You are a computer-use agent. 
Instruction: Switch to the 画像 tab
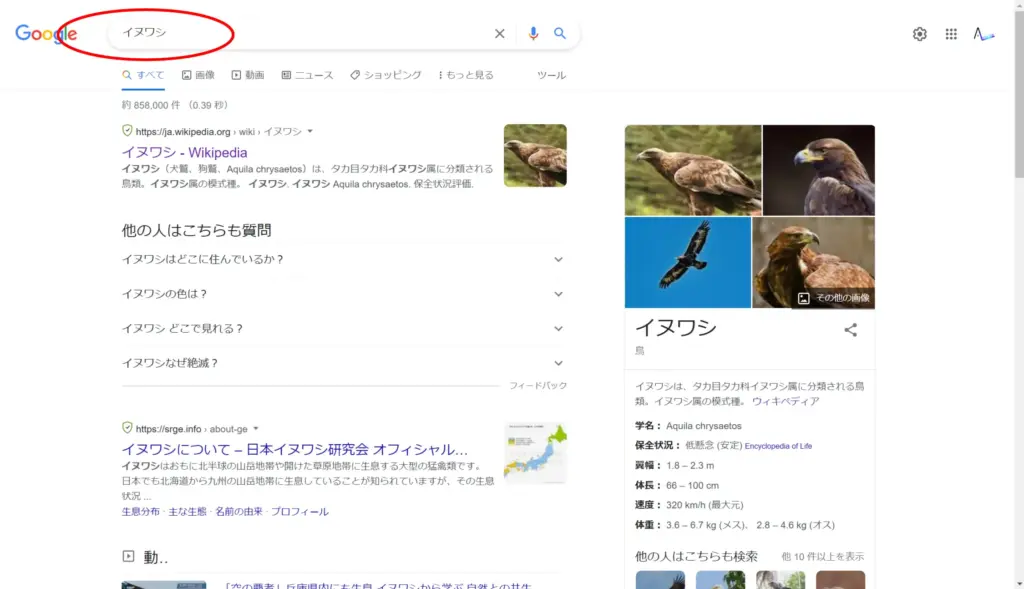198,75
